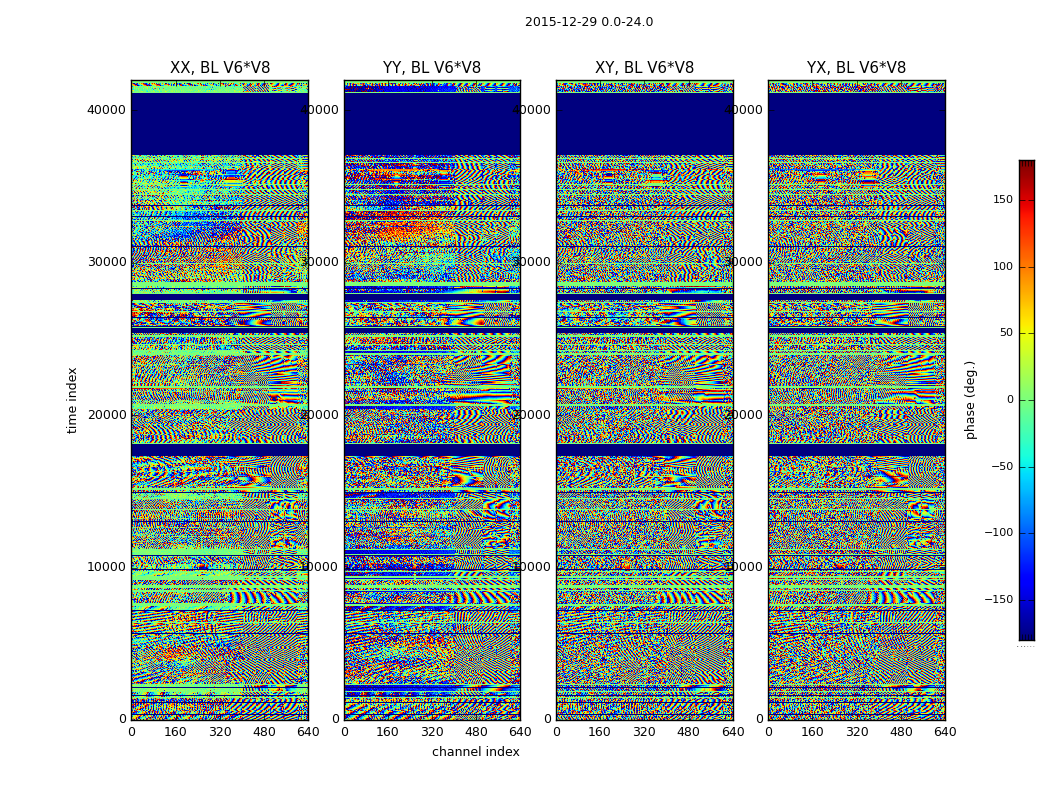The width and height of the screenshot is (1050, 800).
Task: Click the colorbar tick label '−150'
Action: pyautogui.click(x=998, y=599)
